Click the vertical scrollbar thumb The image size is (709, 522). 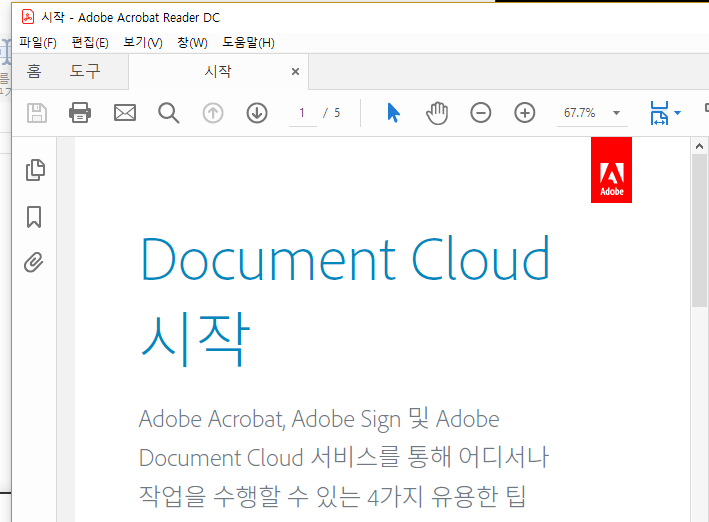(699, 230)
